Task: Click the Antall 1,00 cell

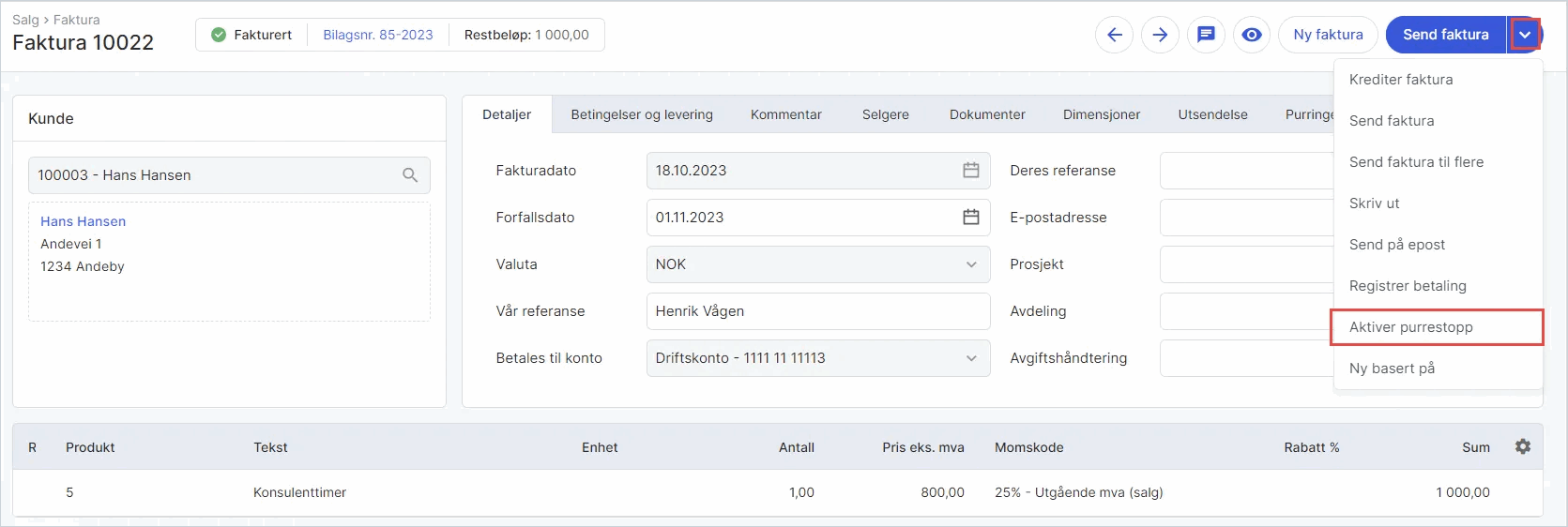Action: point(801,492)
